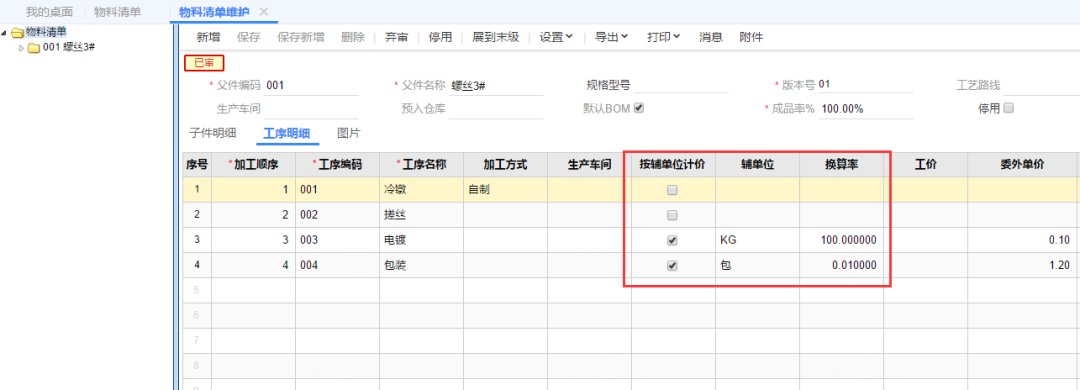1080x390 pixels.
Task: Click the 委外单价 column header
Action: tap(1022, 165)
